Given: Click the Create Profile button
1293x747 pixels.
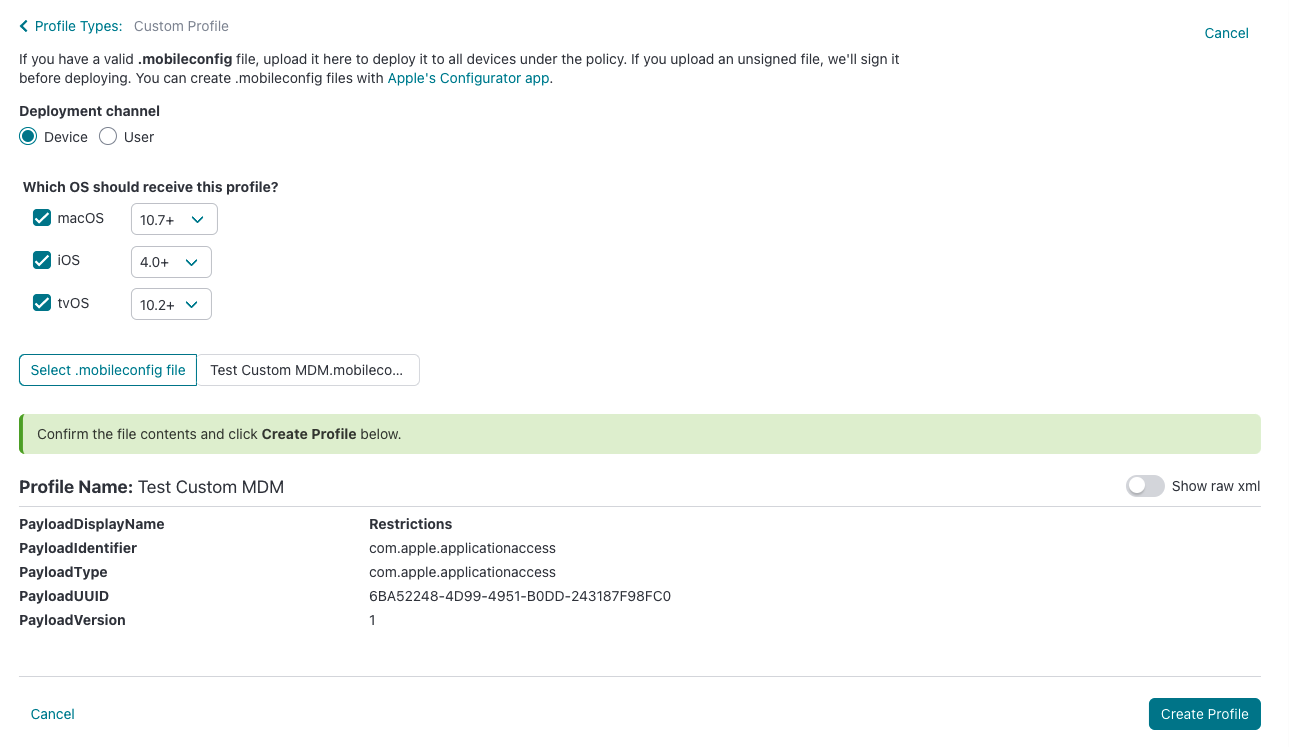Looking at the screenshot, I should pos(1204,714).
